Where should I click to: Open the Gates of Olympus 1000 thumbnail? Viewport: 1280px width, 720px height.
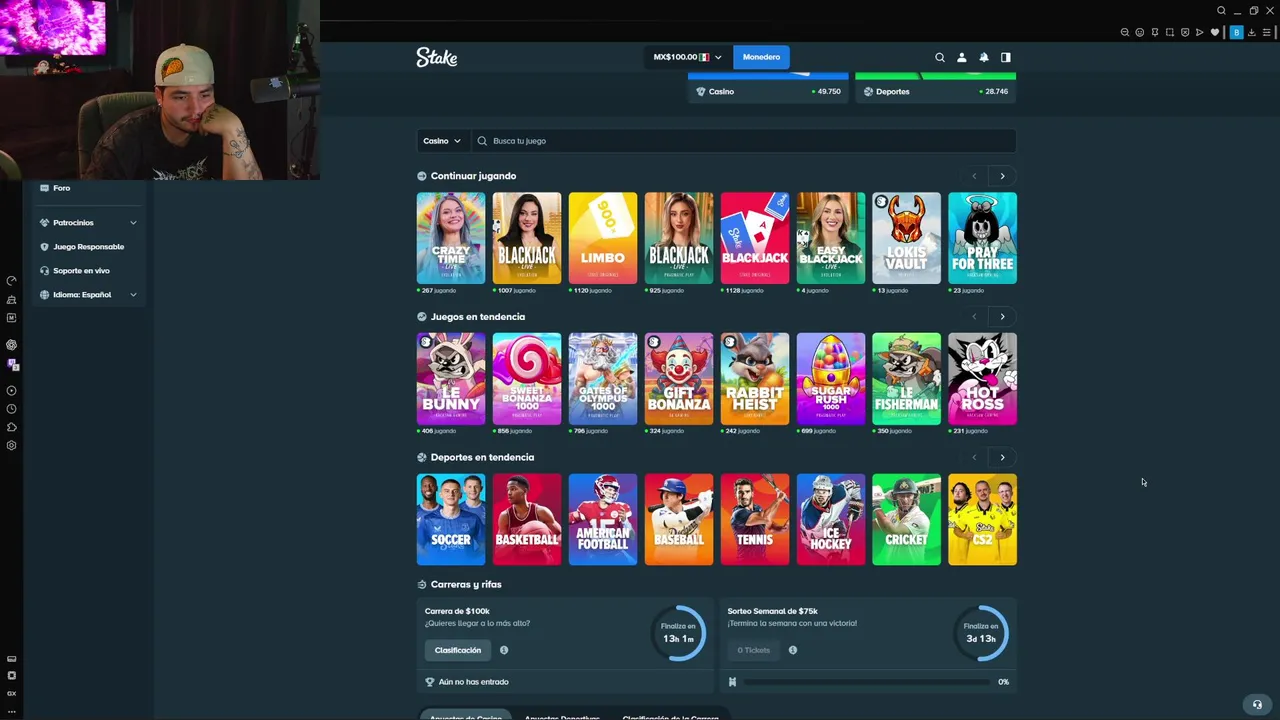[x=603, y=379]
